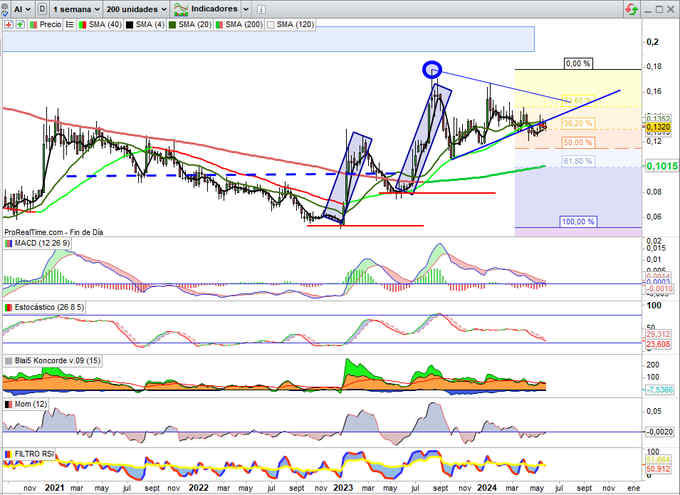Screen dimensions: 680x495
Task: Open the 200 unidades dropdown
Action: click(136, 9)
